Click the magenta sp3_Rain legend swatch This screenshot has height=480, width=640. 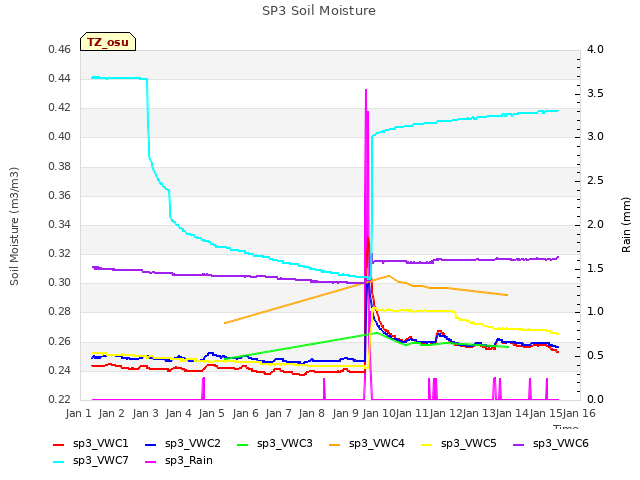click(151, 462)
